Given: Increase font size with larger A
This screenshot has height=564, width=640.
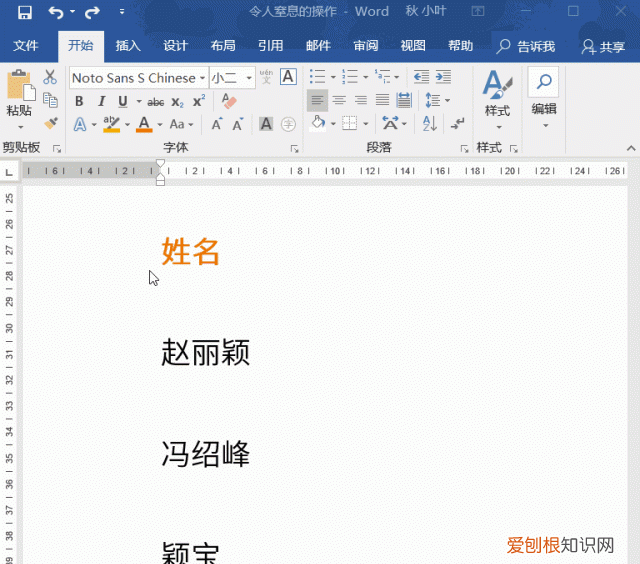Looking at the screenshot, I should 217,124.
